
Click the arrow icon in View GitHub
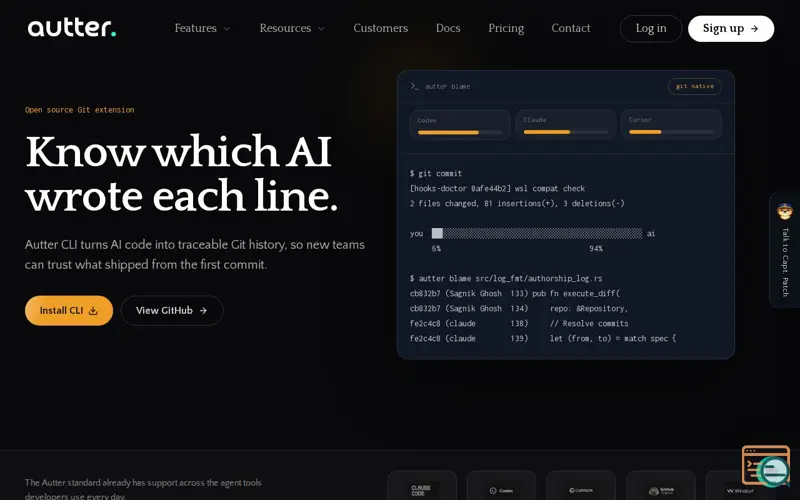[203, 310]
